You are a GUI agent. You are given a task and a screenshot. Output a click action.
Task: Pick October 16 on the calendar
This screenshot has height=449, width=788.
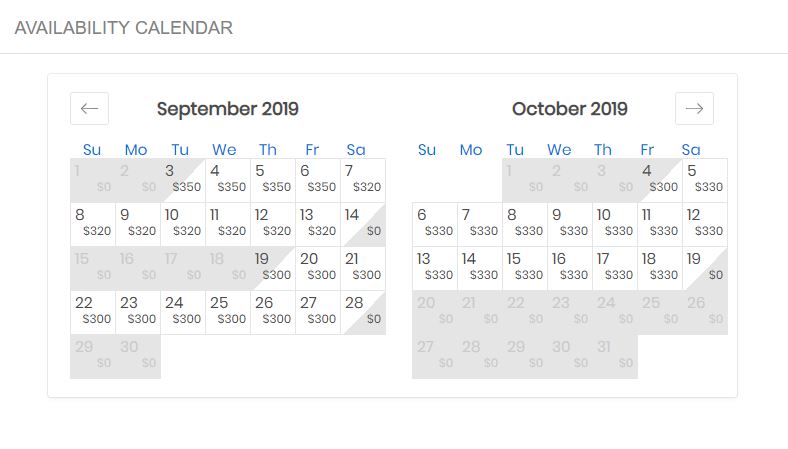(569, 269)
